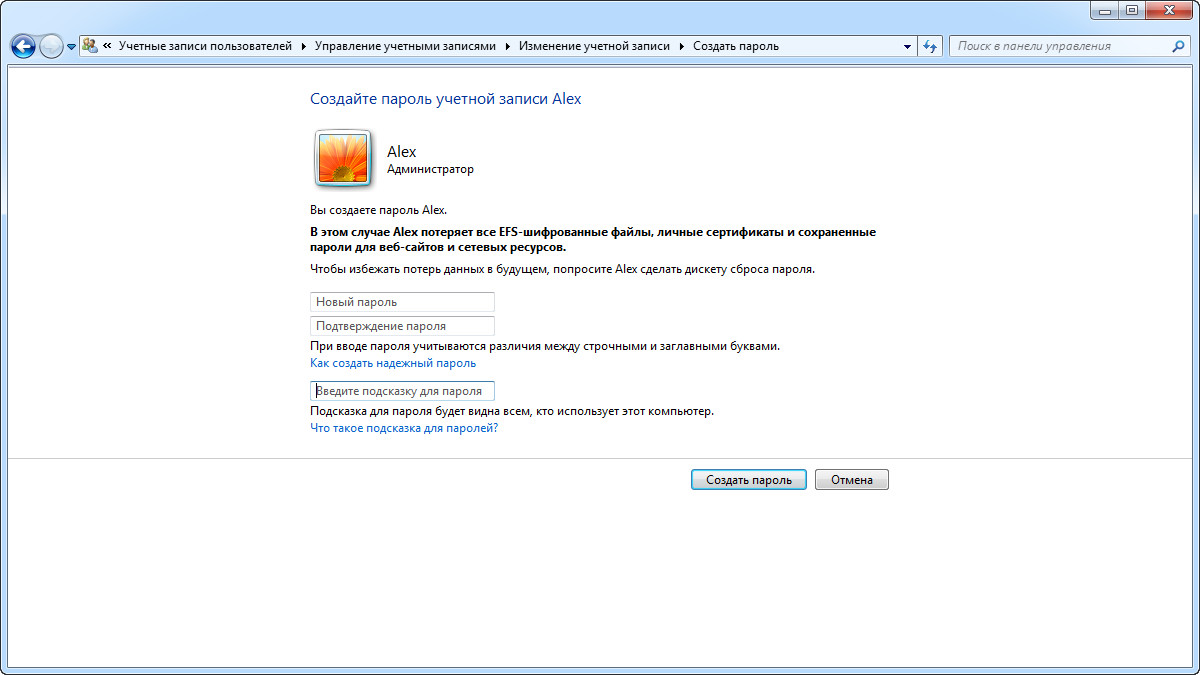Open Как создать надежный пароль link

click(393, 363)
